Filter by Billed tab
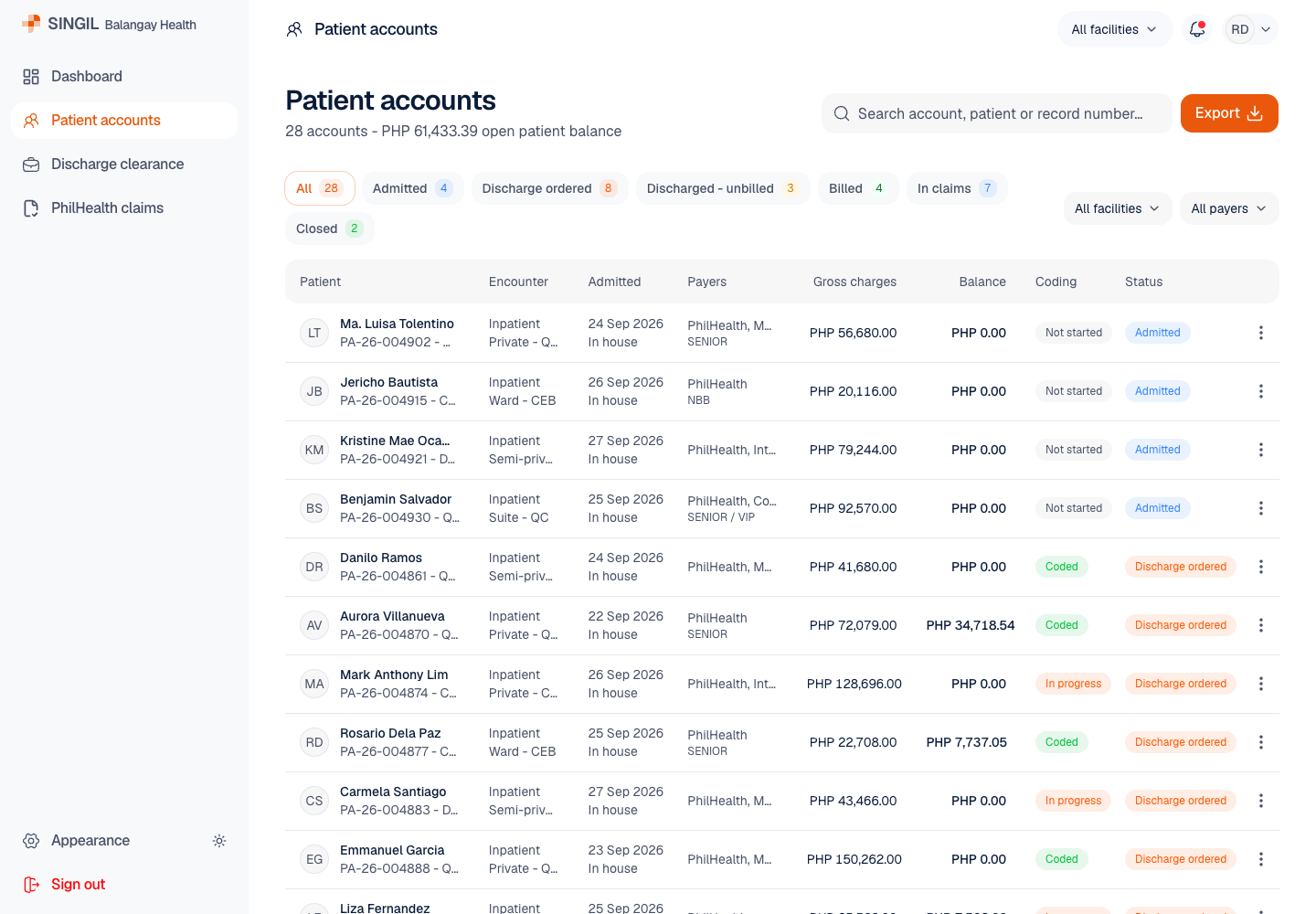 [858, 188]
